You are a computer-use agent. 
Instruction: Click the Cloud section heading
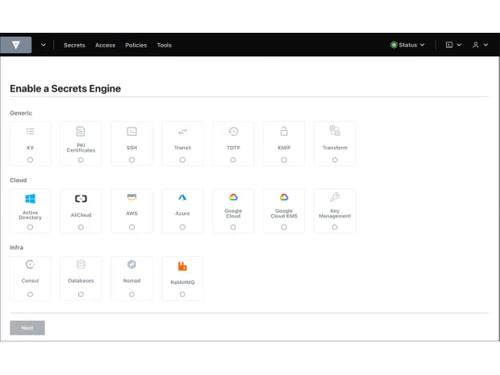(18, 180)
